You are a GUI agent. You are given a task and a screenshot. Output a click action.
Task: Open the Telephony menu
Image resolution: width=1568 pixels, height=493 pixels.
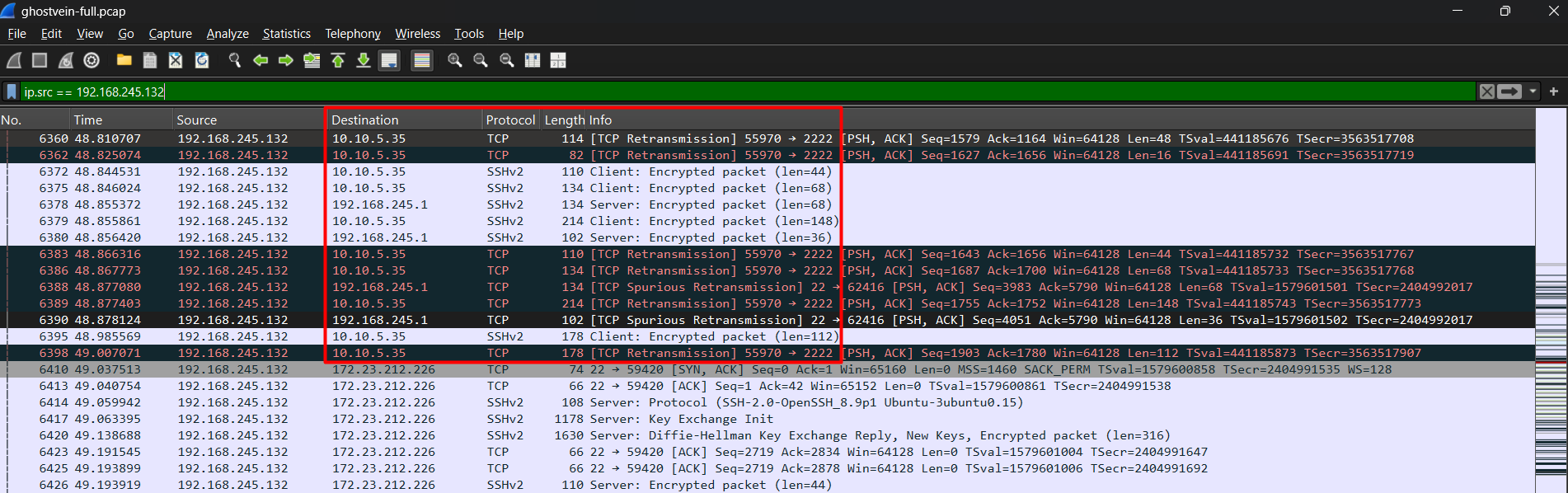pyautogui.click(x=353, y=34)
